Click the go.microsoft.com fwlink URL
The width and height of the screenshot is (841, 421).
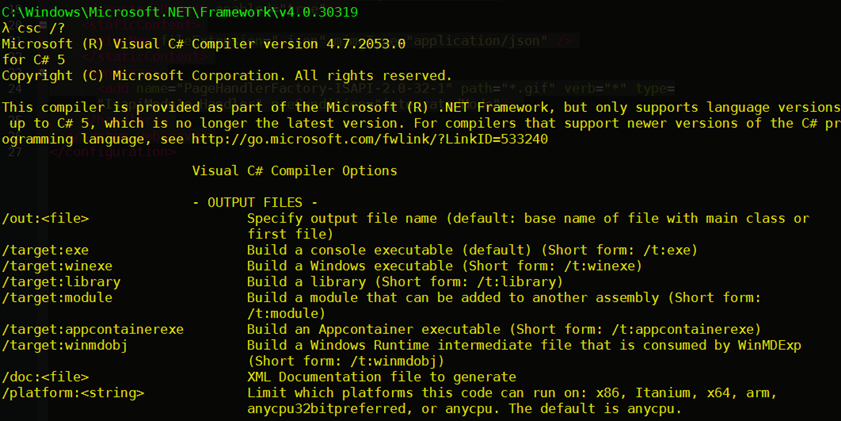(x=370, y=139)
